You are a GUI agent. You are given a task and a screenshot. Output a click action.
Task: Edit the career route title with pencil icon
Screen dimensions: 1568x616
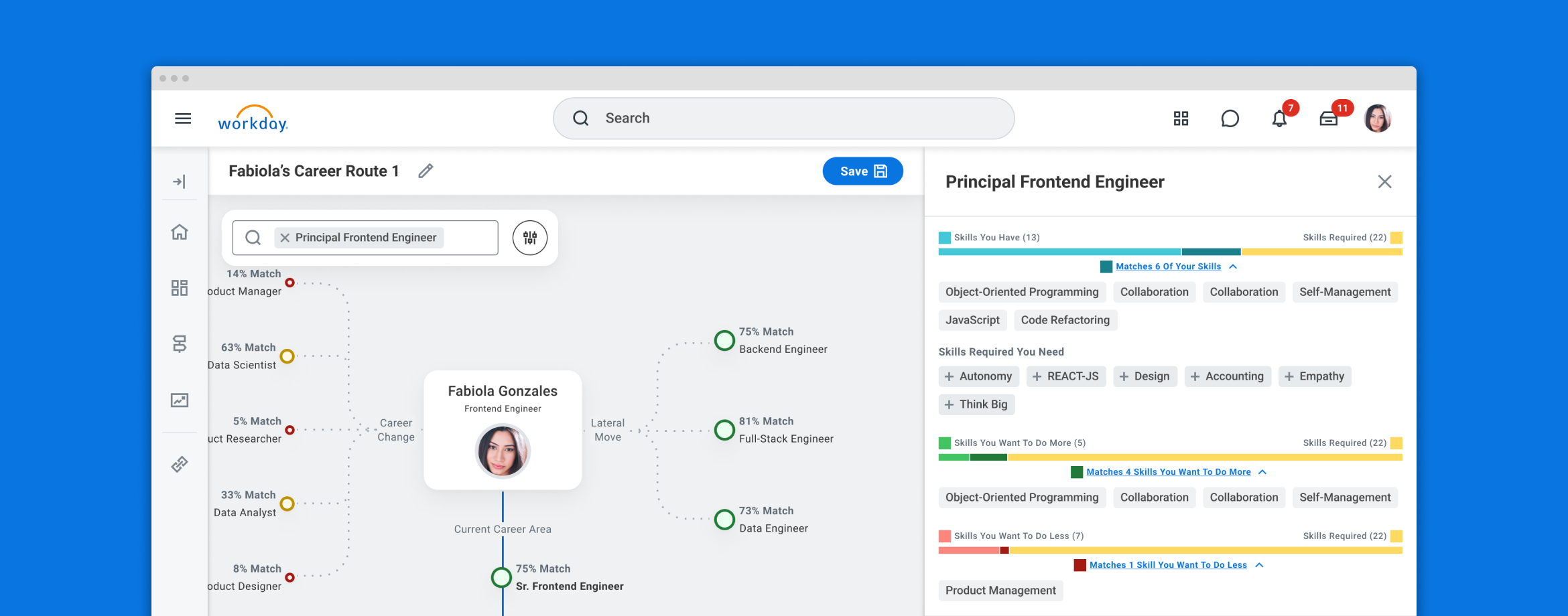coord(426,171)
